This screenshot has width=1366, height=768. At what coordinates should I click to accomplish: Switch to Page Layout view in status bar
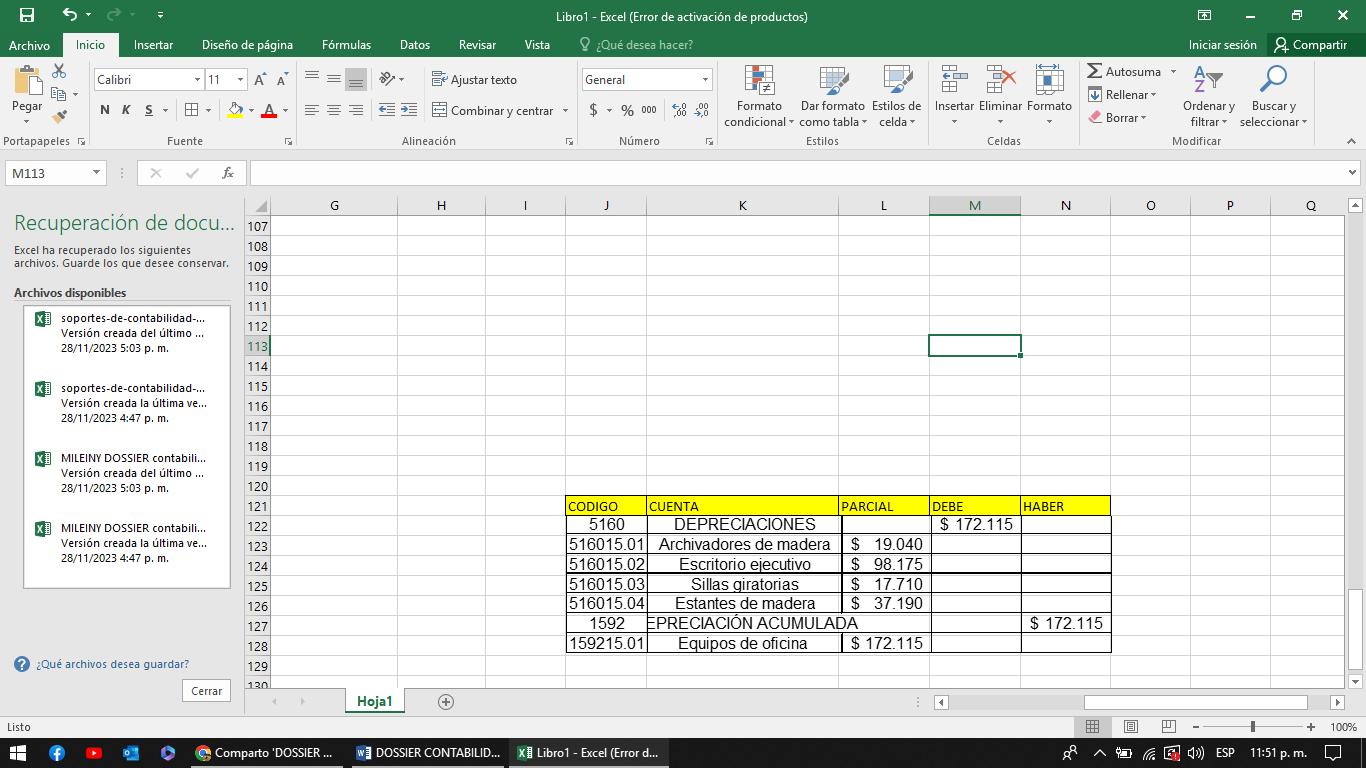pos(1130,726)
